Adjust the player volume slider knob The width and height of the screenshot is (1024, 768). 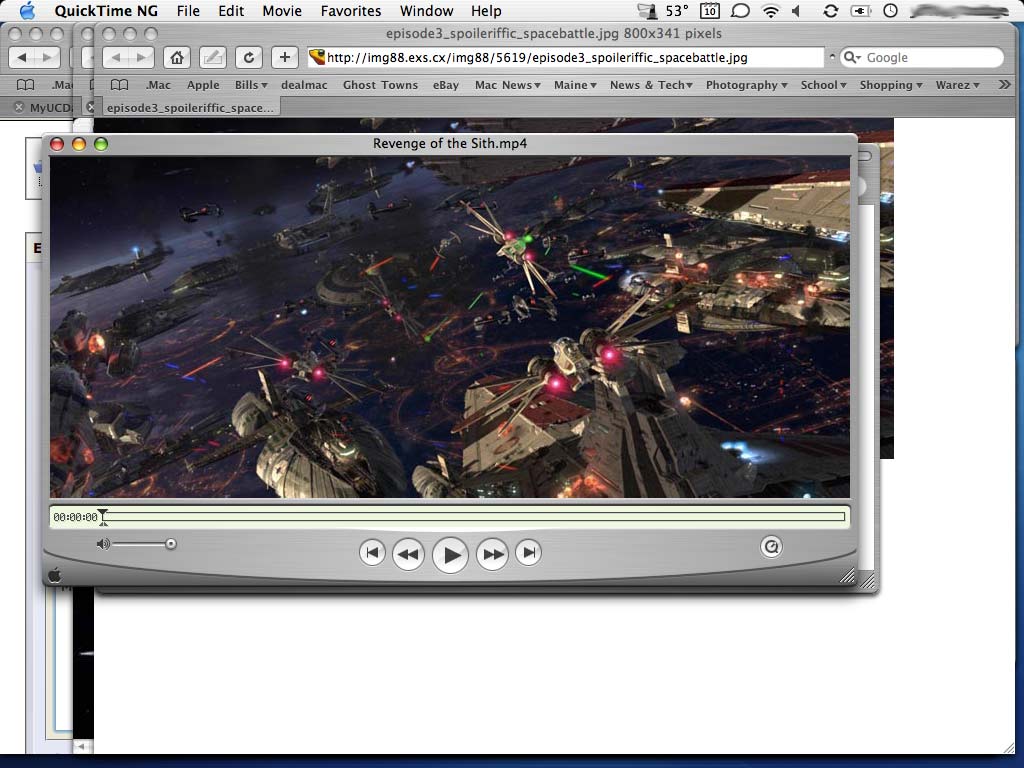(x=170, y=544)
